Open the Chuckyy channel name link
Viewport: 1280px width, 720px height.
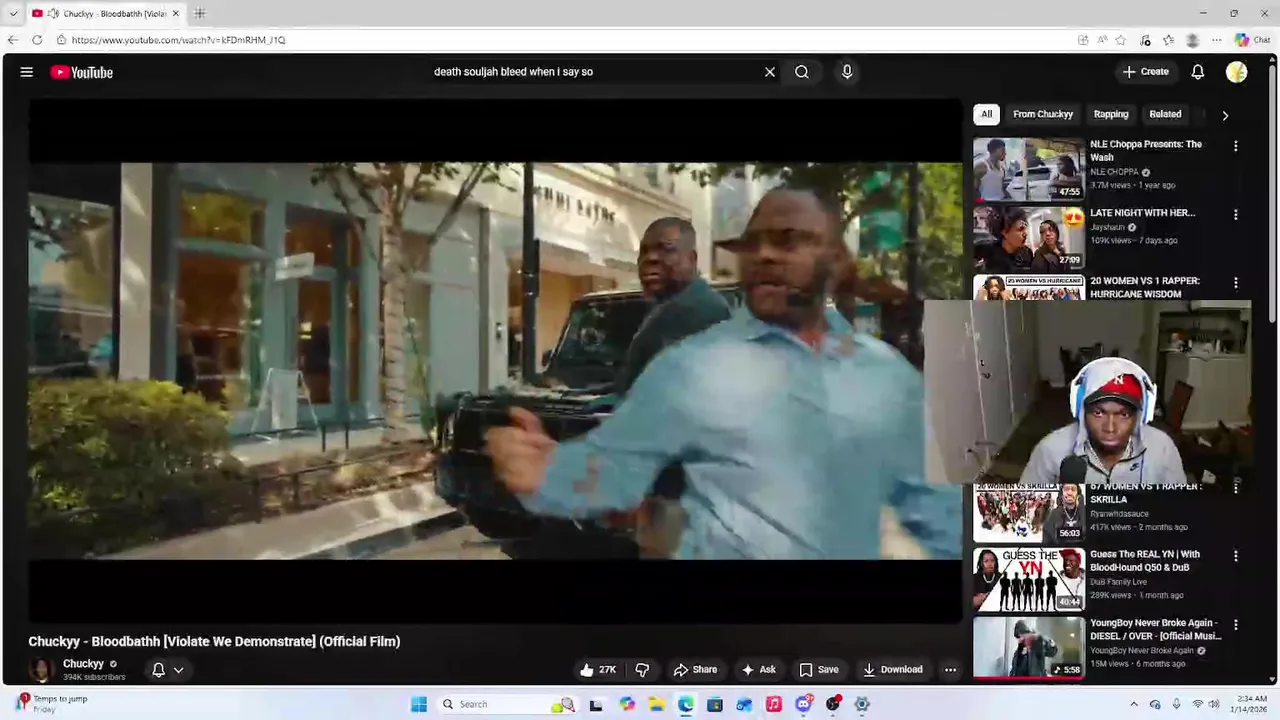(83, 664)
